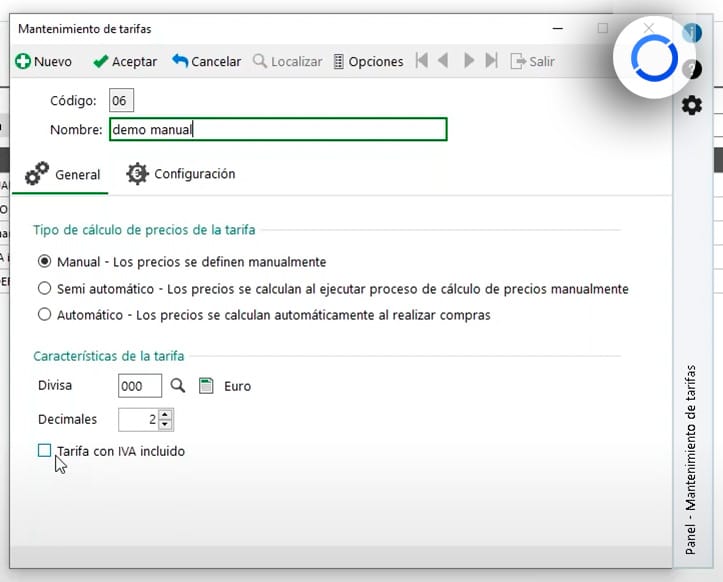This screenshot has width=723, height=582.
Task: Click the gear settings icon in side panel
Action: tap(692, 106)
